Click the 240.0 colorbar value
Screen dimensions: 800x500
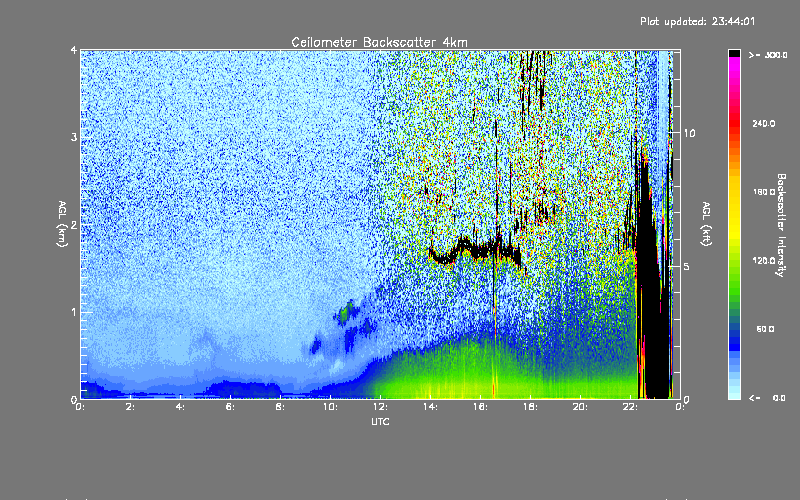[x=764, y=123]
